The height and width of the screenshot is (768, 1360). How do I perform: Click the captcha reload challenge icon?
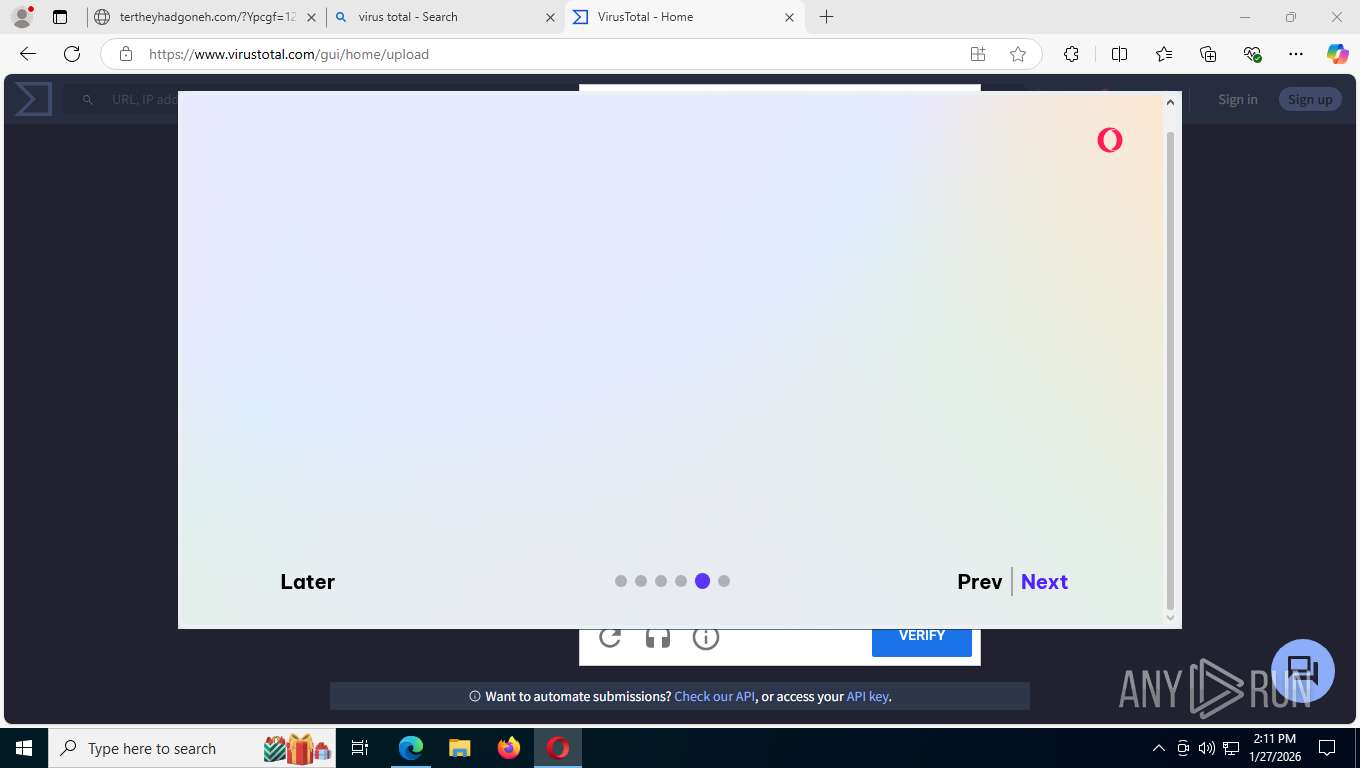pyautogui.click(x=610, y=637)
